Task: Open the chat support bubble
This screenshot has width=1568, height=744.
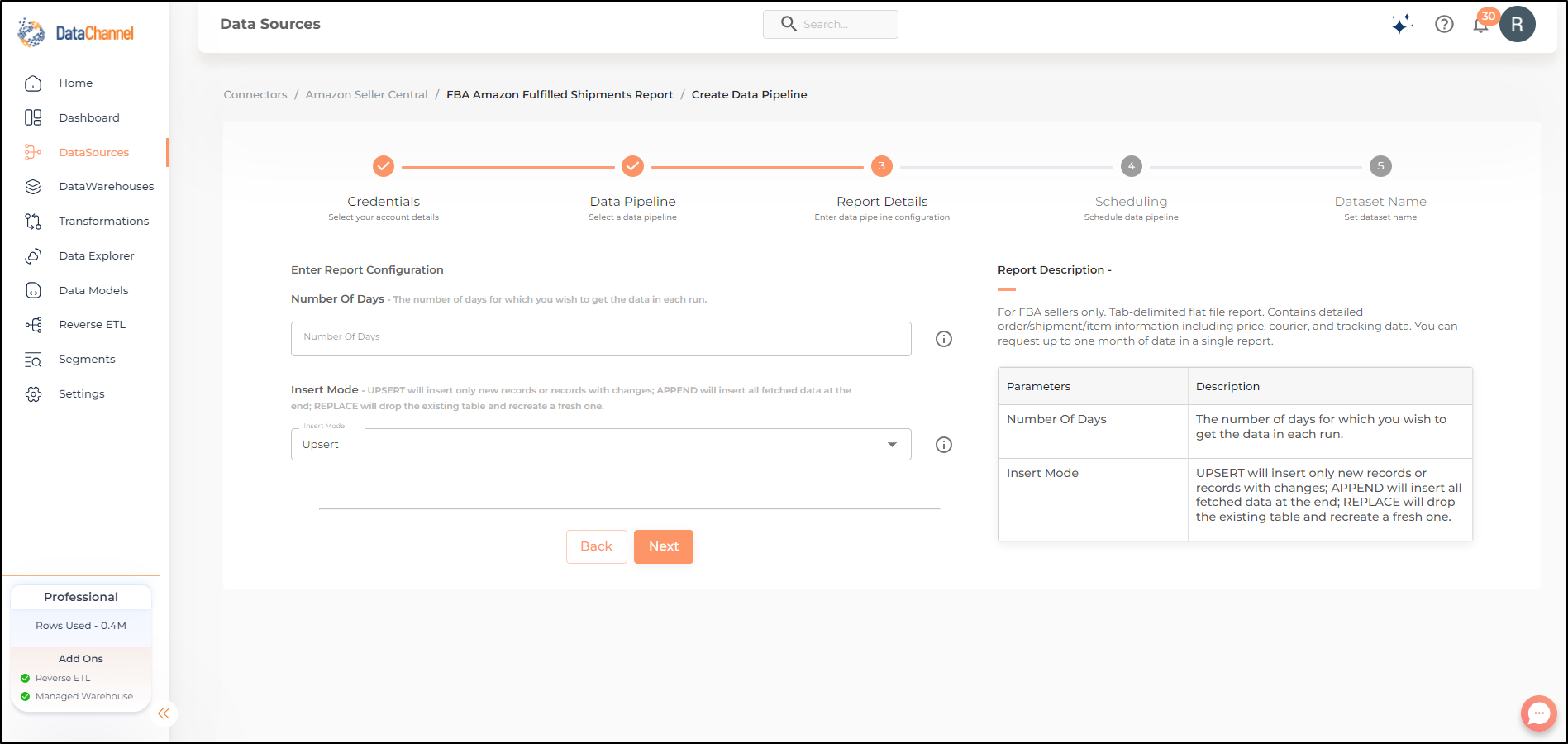Action: 1538,713
